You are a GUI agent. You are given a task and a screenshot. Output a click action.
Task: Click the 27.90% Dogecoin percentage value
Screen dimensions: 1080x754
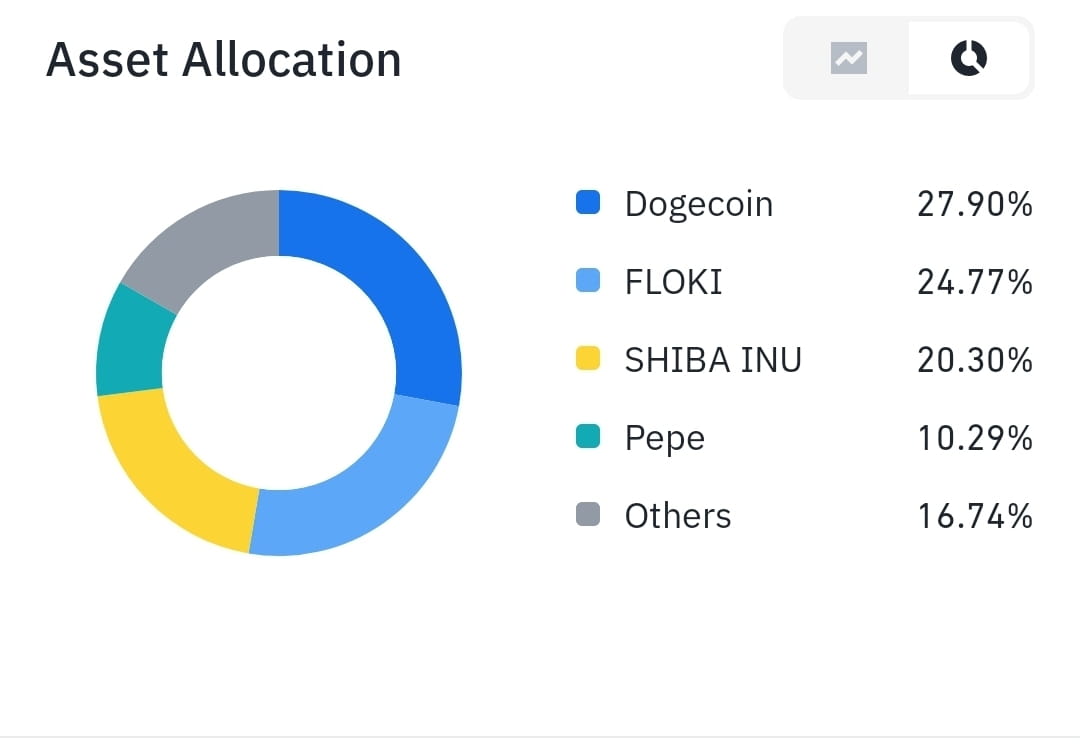pos(975,203)
